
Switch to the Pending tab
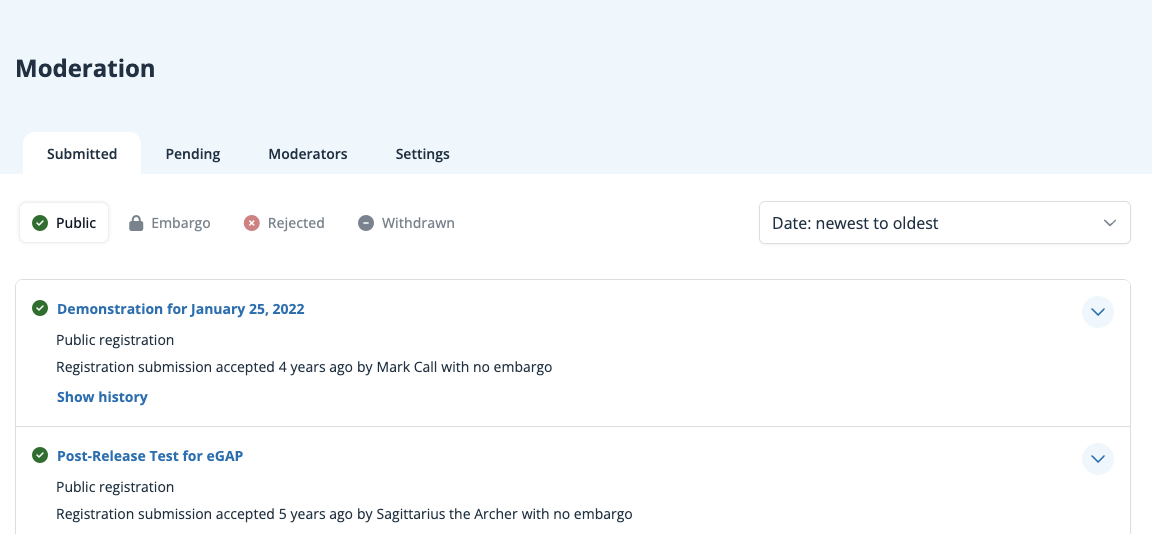point(193,154)
